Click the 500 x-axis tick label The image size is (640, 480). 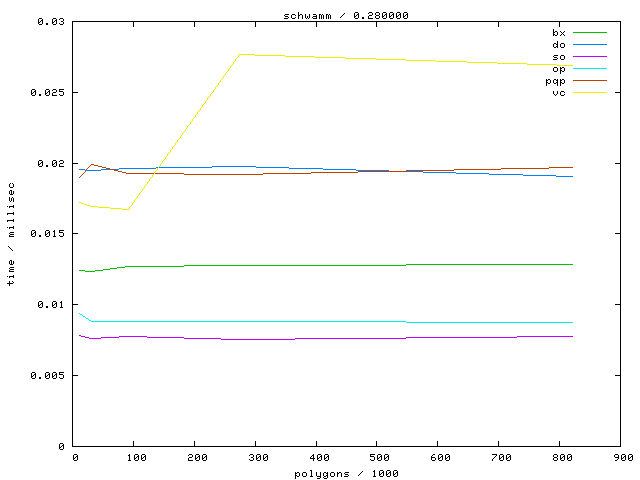(378, 458)
